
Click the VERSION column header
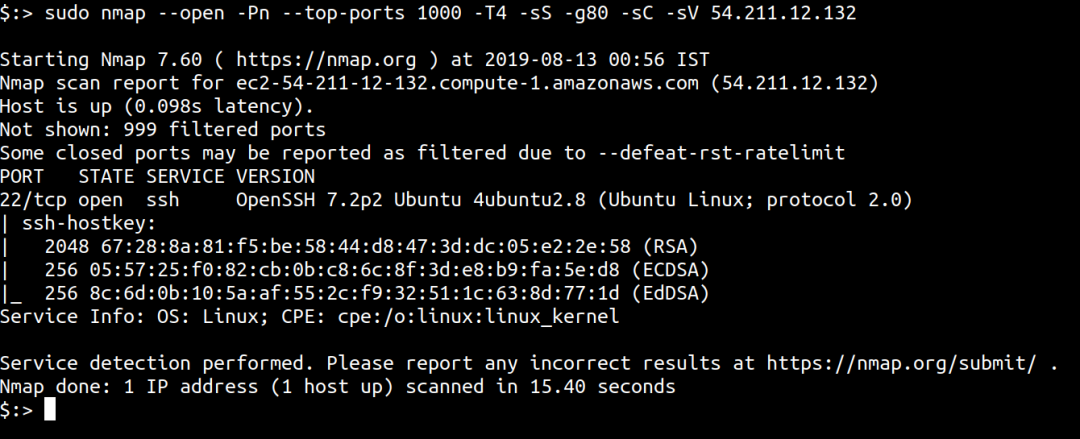click(276, 176)
